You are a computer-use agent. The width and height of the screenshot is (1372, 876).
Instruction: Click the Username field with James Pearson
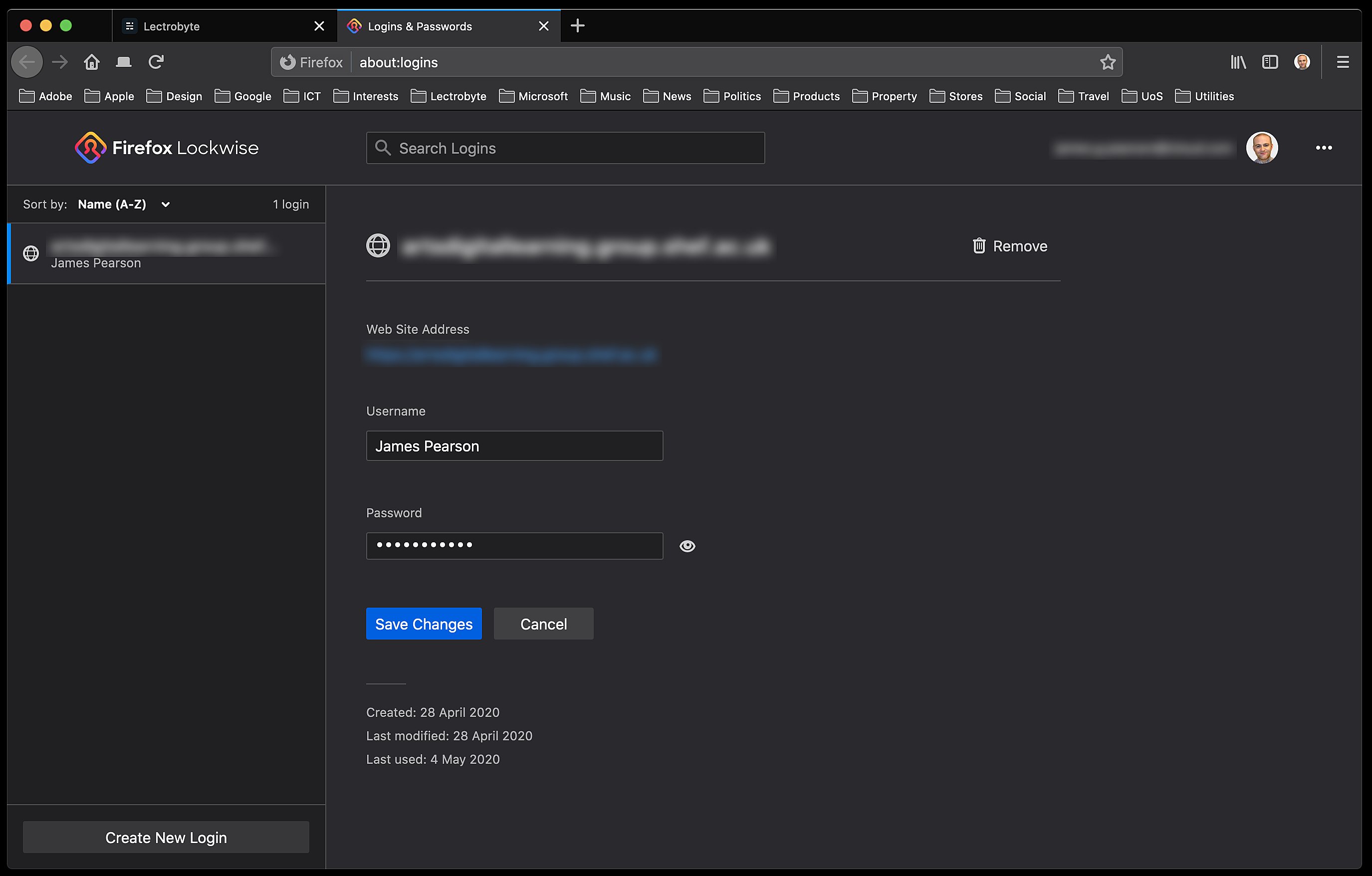pyautogui.click(x=514, y=446)
